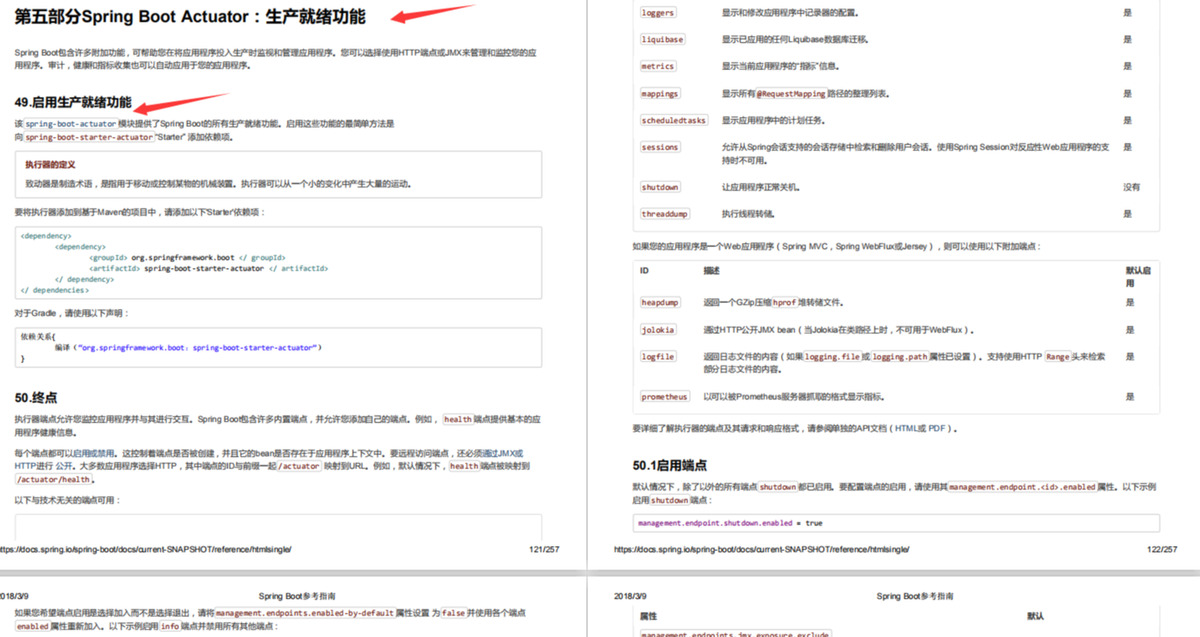The image size is (1200, 637).
Task: Click the '依赖关系{' line in Gradle snippet
Action: [x=39, y=336]
